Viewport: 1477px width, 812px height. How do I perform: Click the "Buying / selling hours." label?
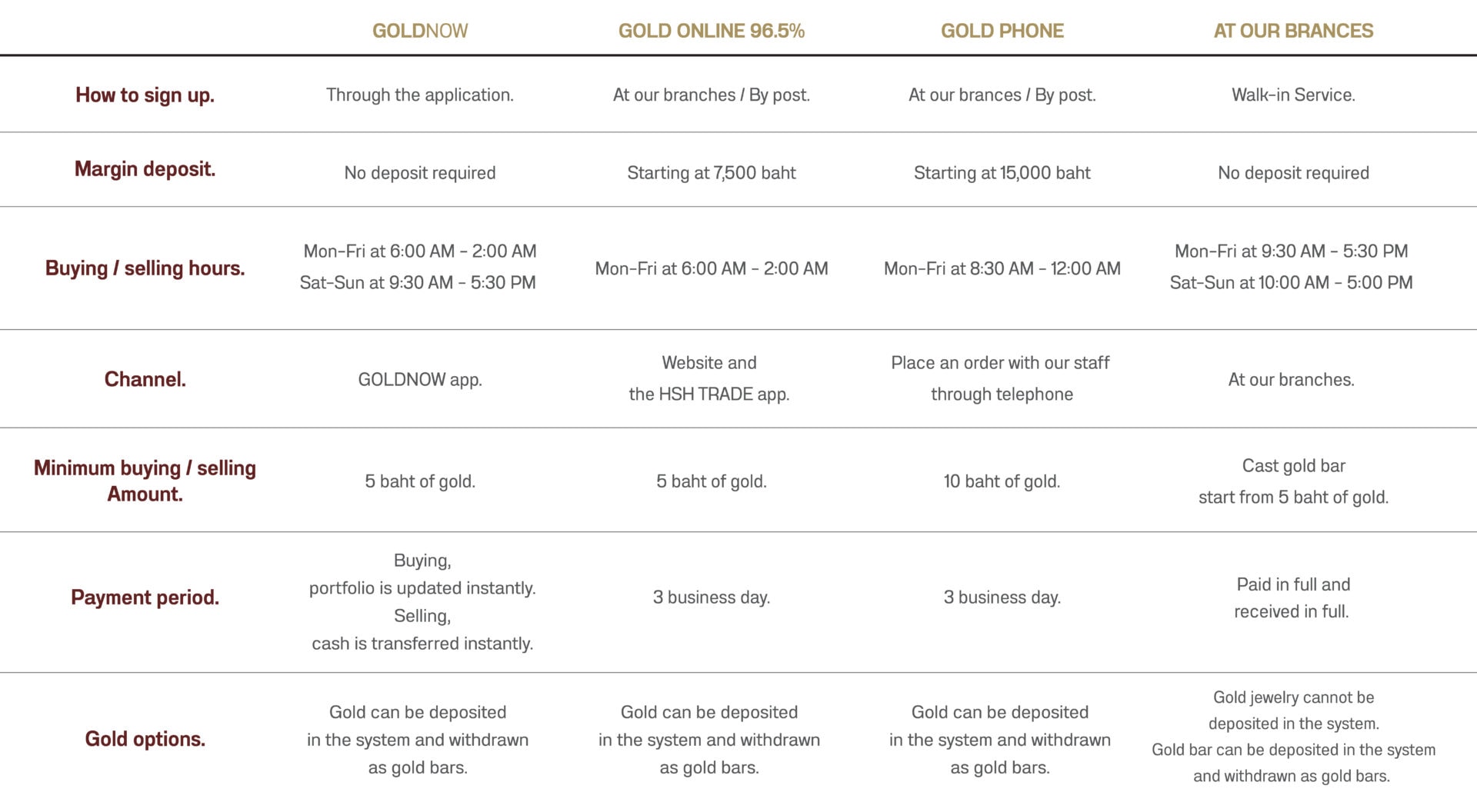(x=145, y=268)
